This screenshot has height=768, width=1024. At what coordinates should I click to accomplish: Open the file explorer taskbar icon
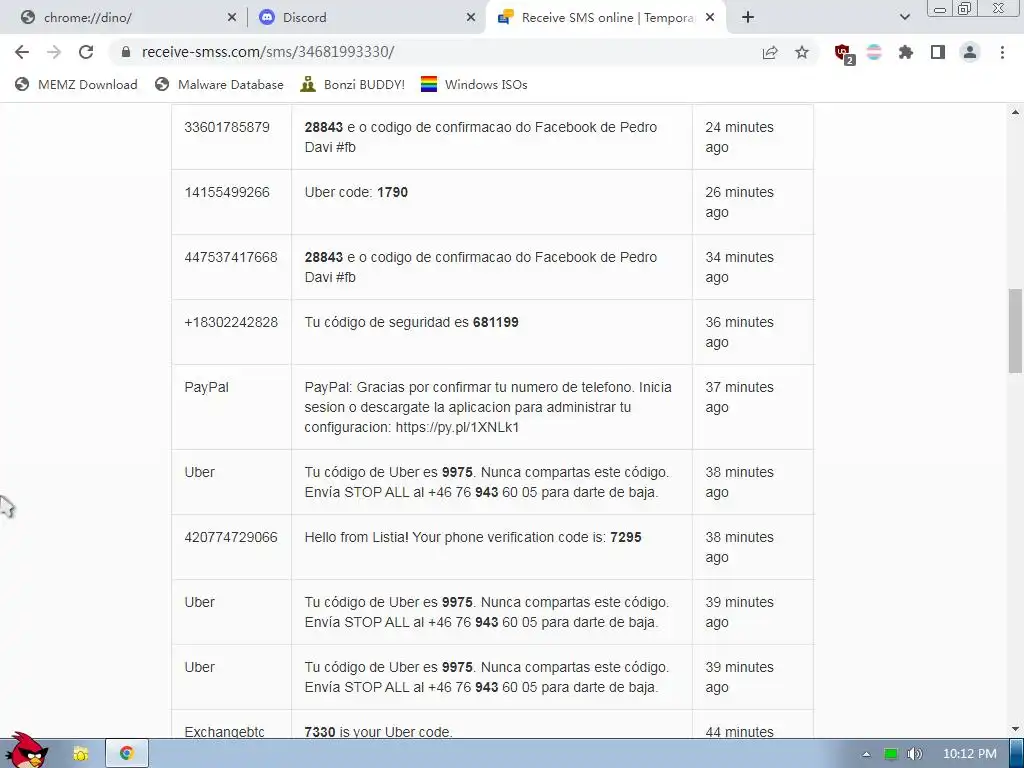80,754
